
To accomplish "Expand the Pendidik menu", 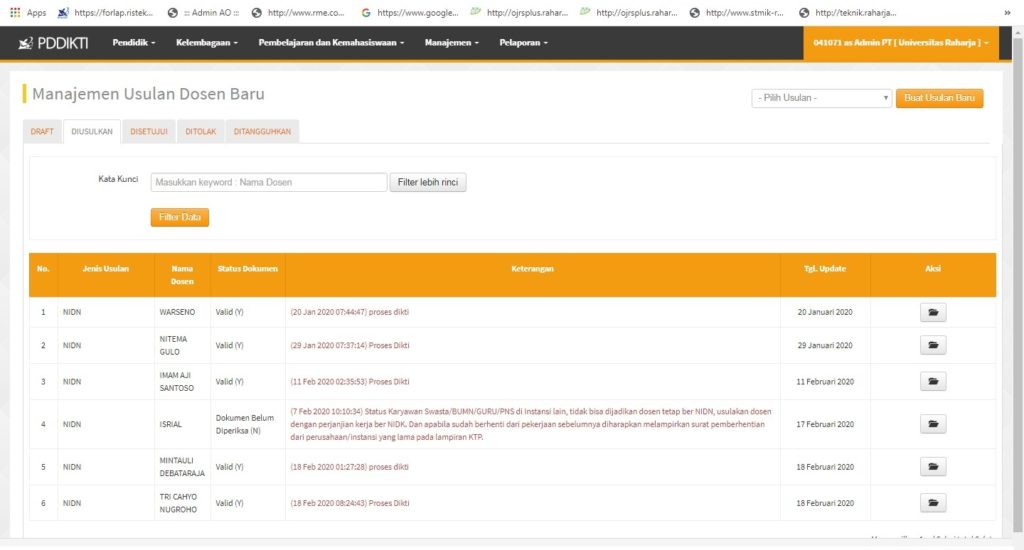I will tap(134, 42).
